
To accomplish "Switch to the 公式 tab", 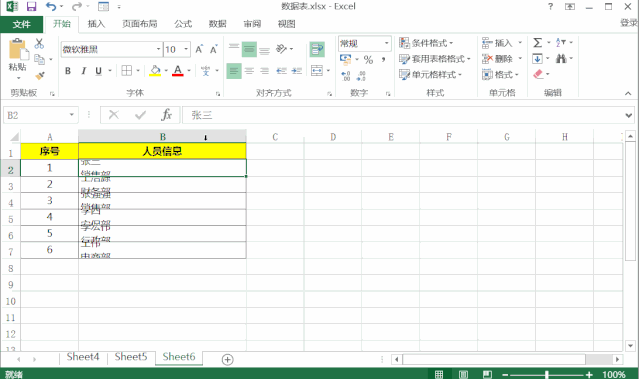I will tap(183, 24).
